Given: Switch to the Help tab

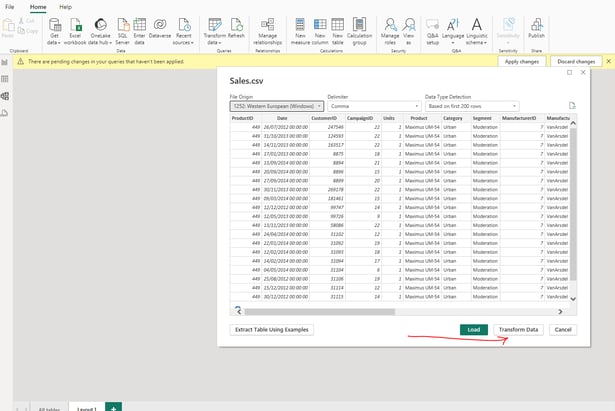Looking at the screenshot, I should click(65, 6).
